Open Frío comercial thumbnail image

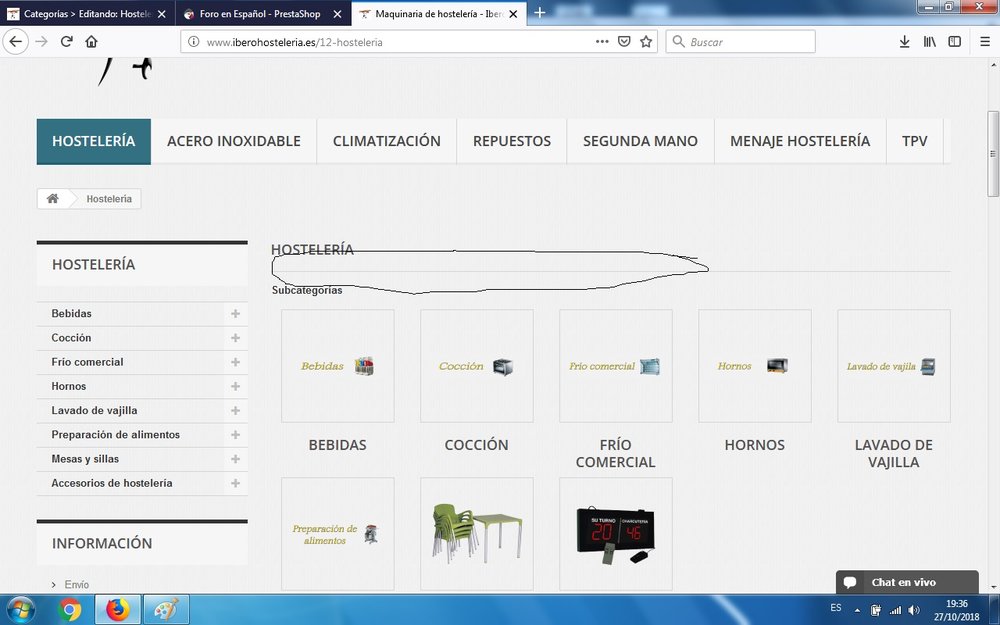(x=615, y=366)
